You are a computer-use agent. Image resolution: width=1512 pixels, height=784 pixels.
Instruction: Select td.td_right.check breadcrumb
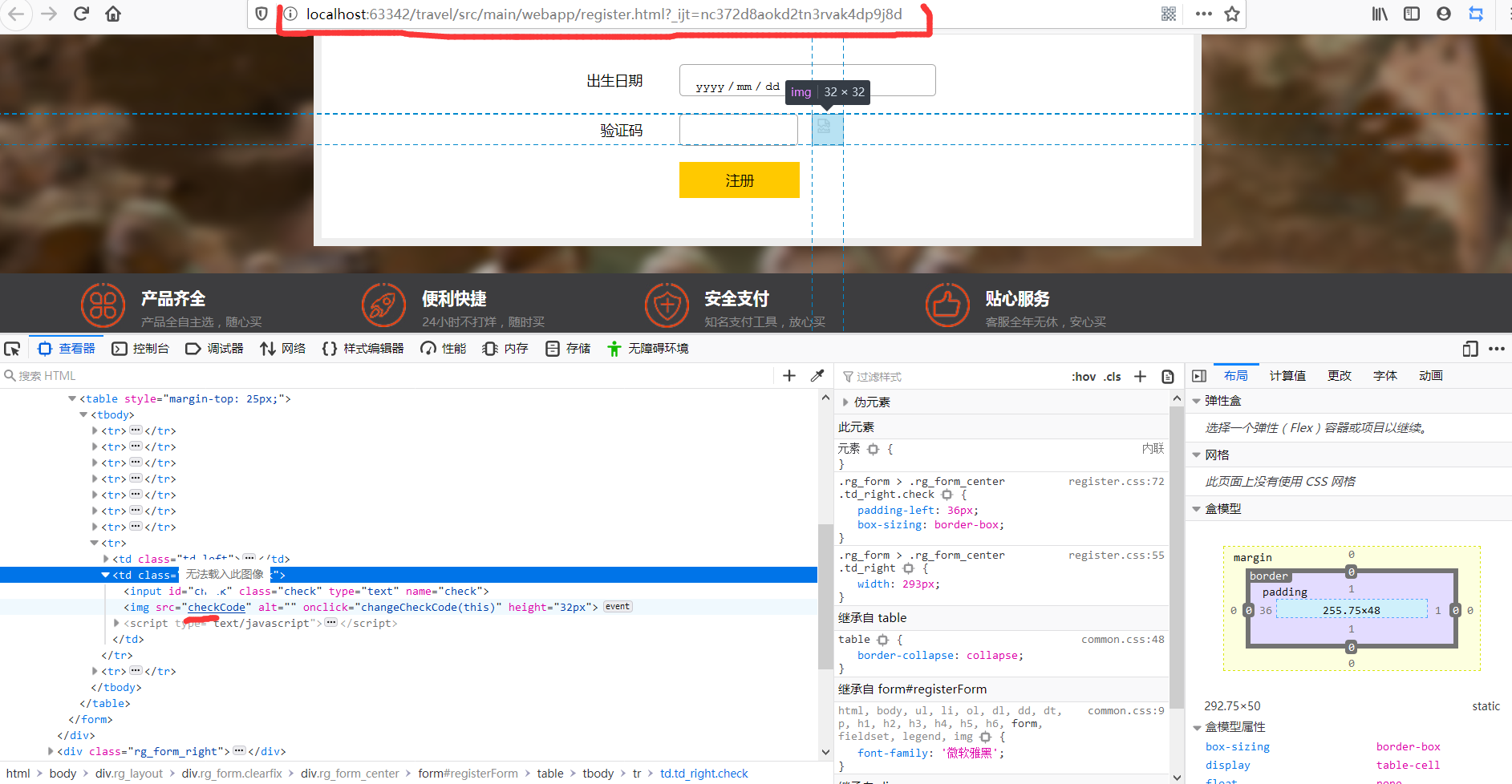pyautogui.click(x=703, y=774)
